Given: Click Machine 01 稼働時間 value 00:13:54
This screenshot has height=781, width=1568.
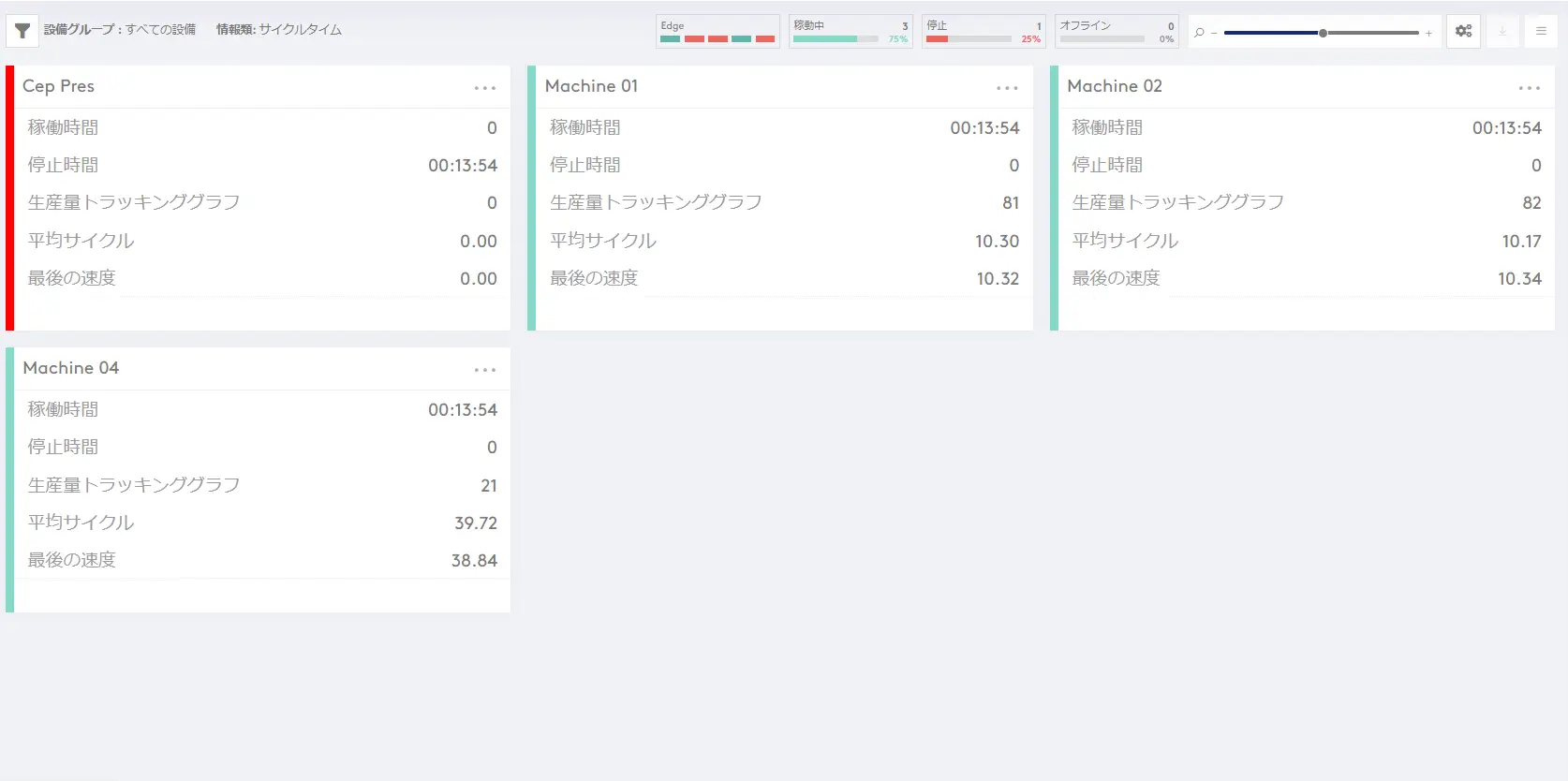Looking at the screenshot, I should click(x=984, y=128).
